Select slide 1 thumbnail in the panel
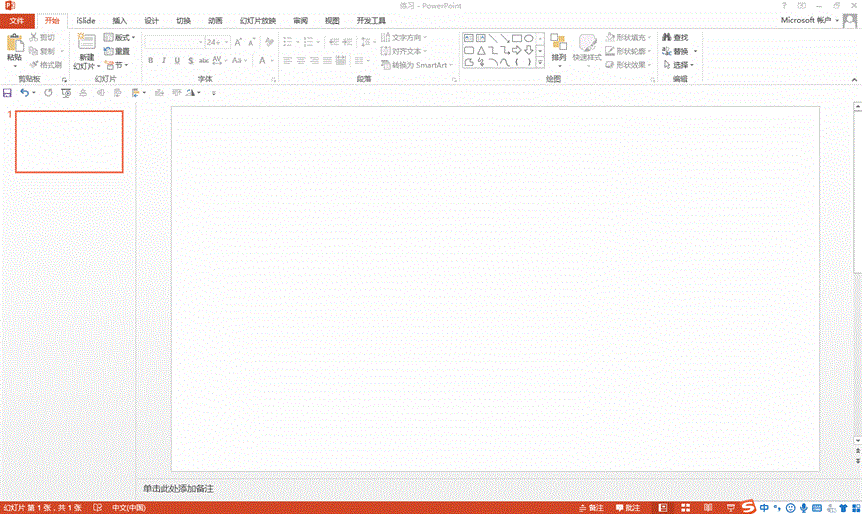This screenshot has width=862, height=514. click(69, 141)
